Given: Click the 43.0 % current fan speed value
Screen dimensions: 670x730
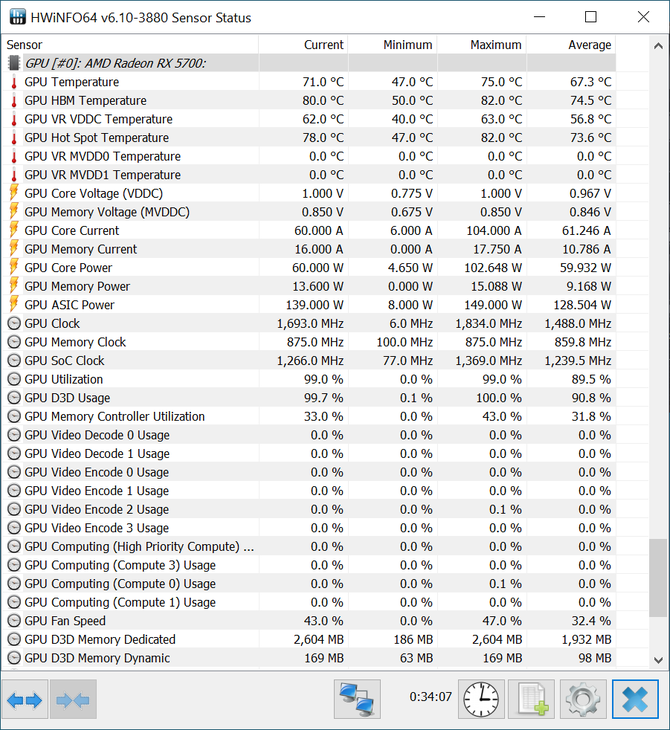Looking at the screenshot, I should 324,621.
